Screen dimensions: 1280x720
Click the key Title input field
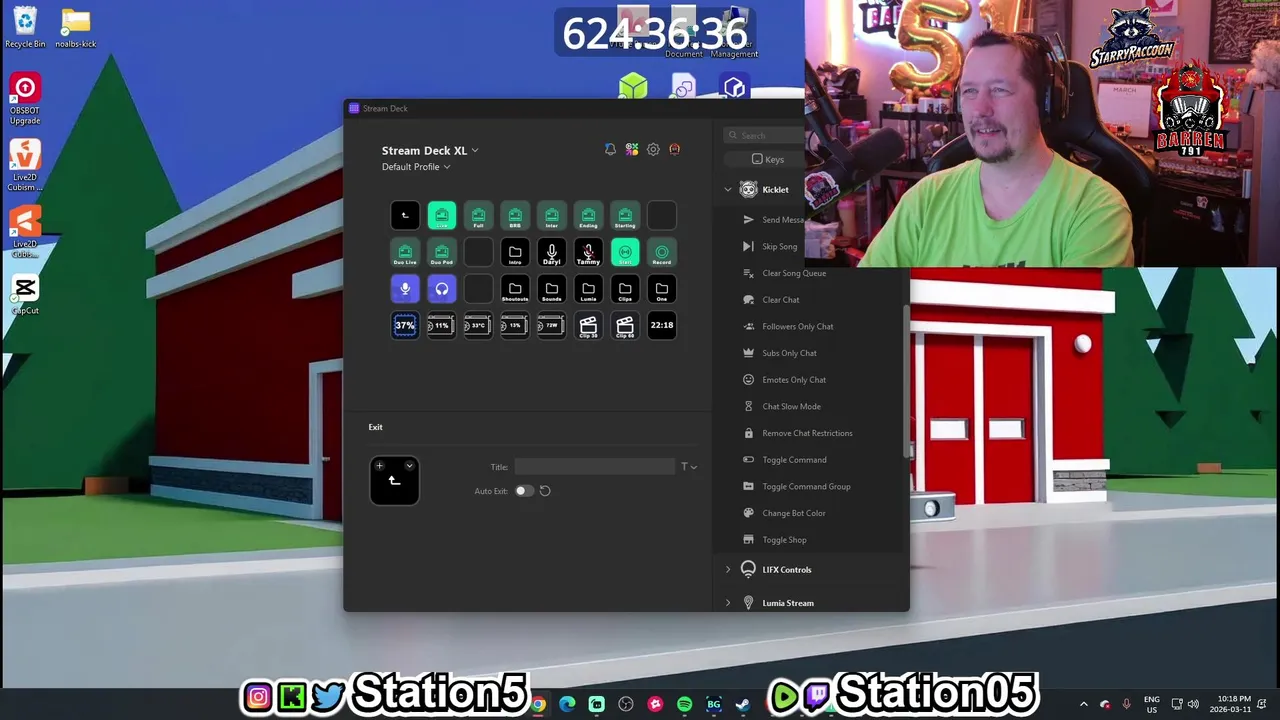tap(595, 467)
